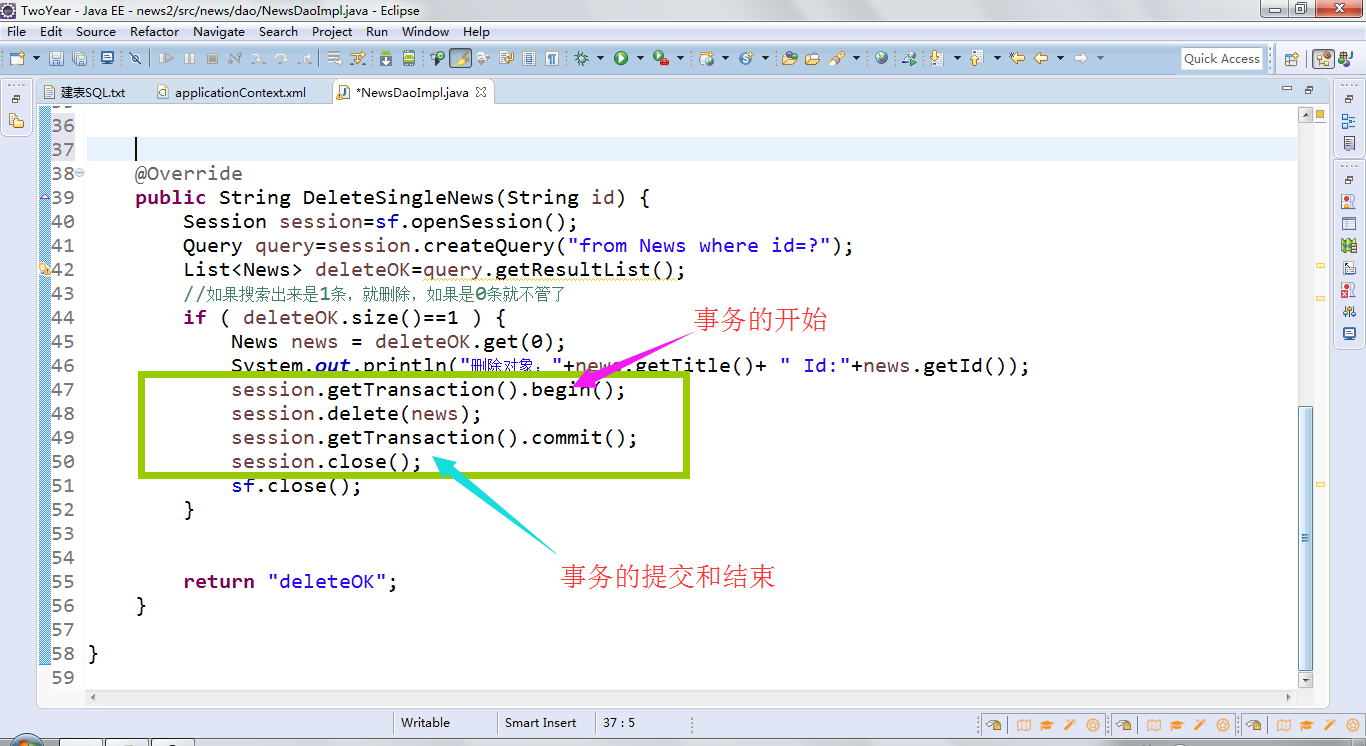Click the Open Type folder icon
1366x746 pixels.
pyautogui.click(x=789, y=58)
